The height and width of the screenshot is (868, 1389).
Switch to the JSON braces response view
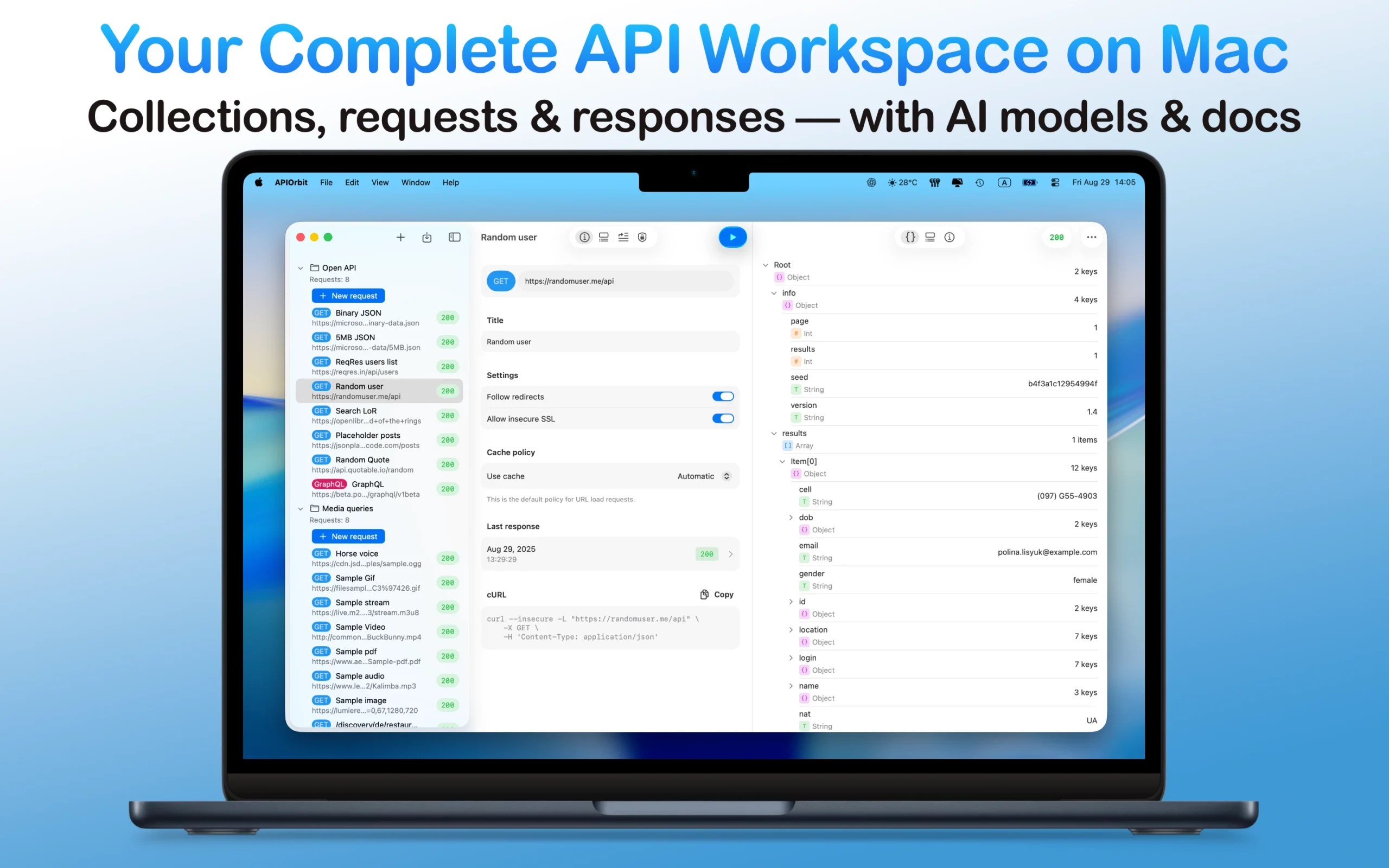pos(910,237)
